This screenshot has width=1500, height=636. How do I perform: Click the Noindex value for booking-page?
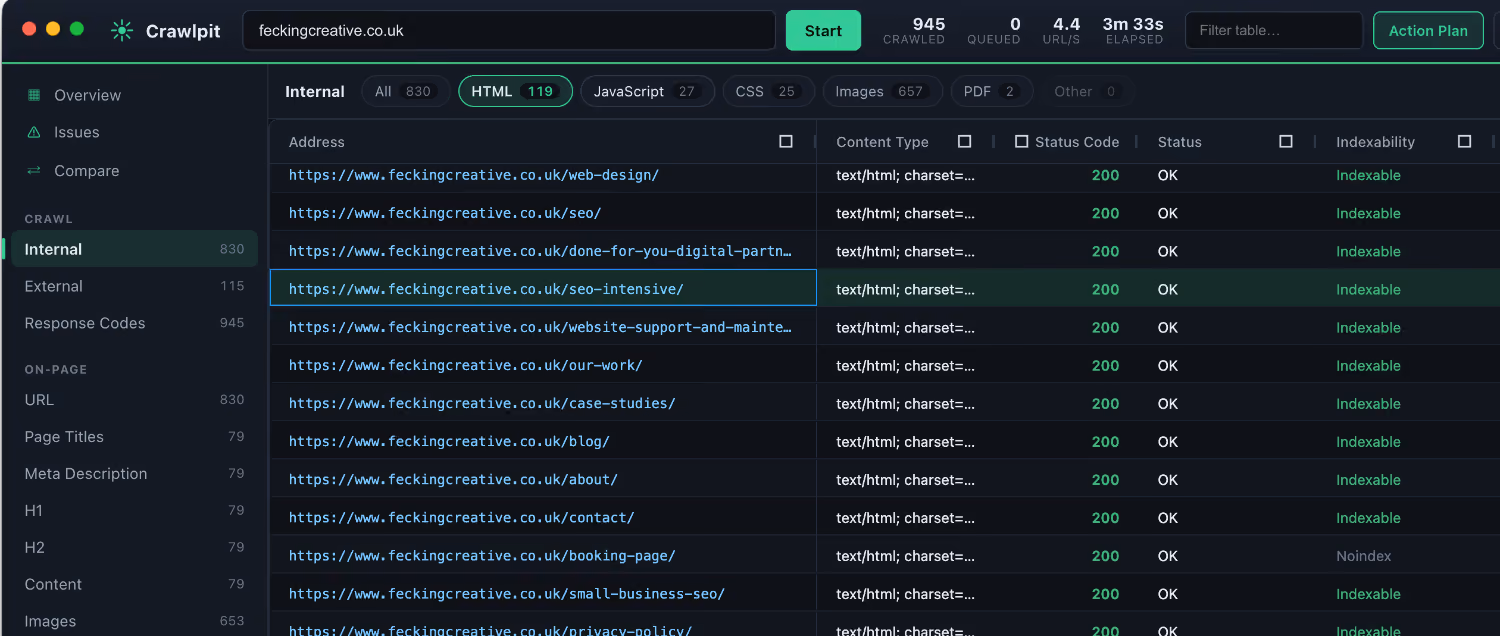click(1364, 556)
